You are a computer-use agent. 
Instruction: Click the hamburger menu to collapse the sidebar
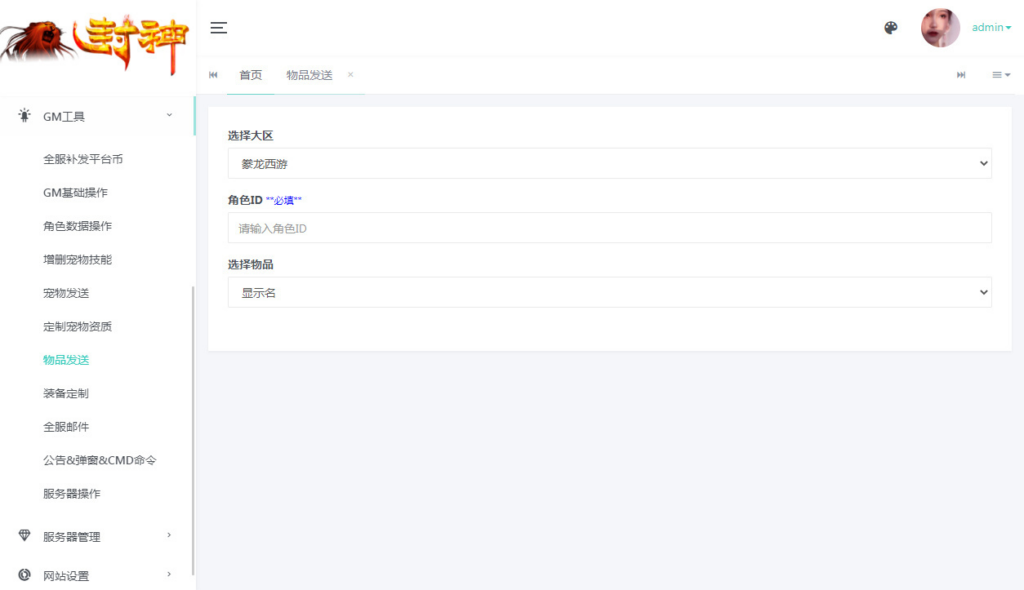(218, 27)
